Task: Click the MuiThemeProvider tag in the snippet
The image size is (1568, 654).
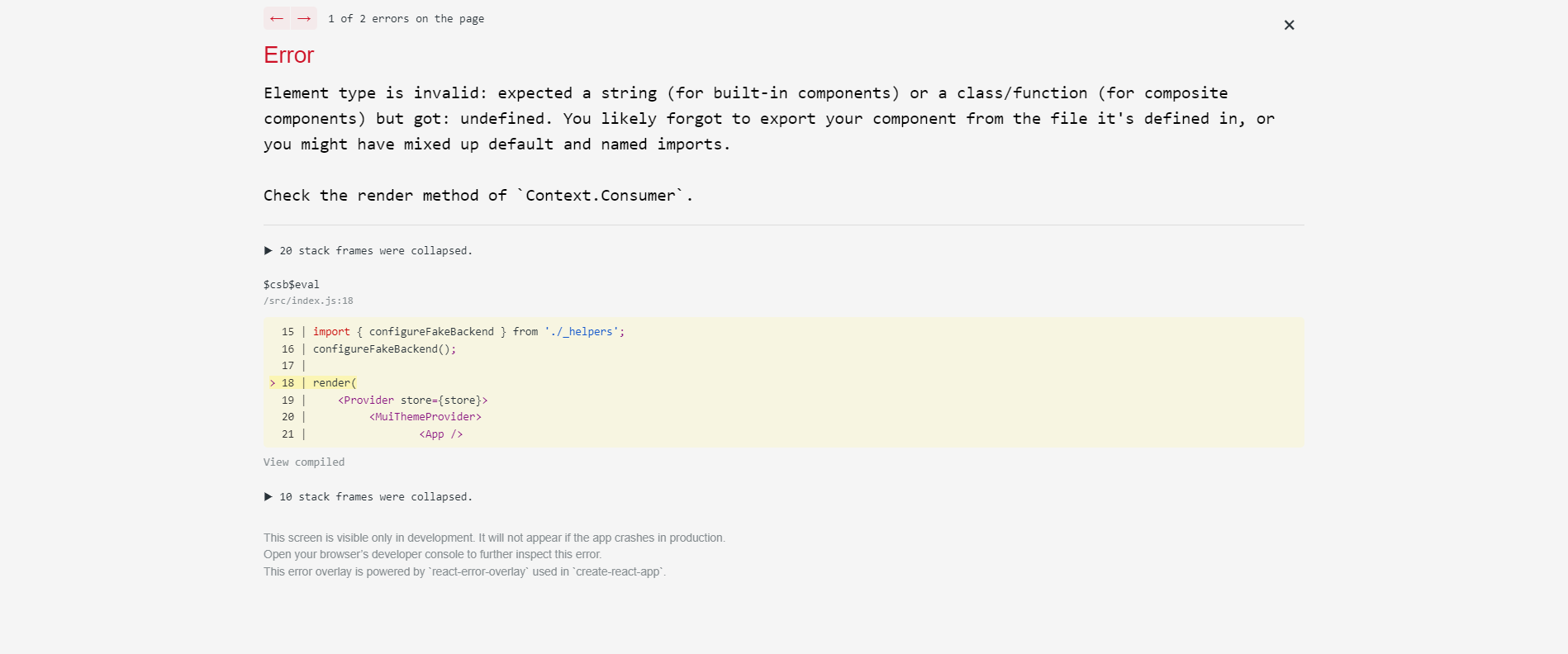Action: click(425, 417)
